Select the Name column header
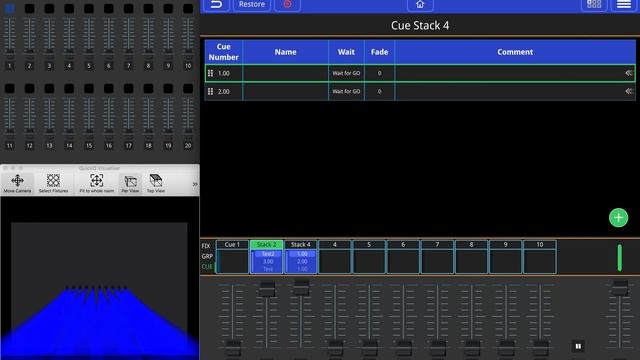Screen dimensions: 640x360 (285, 52)
